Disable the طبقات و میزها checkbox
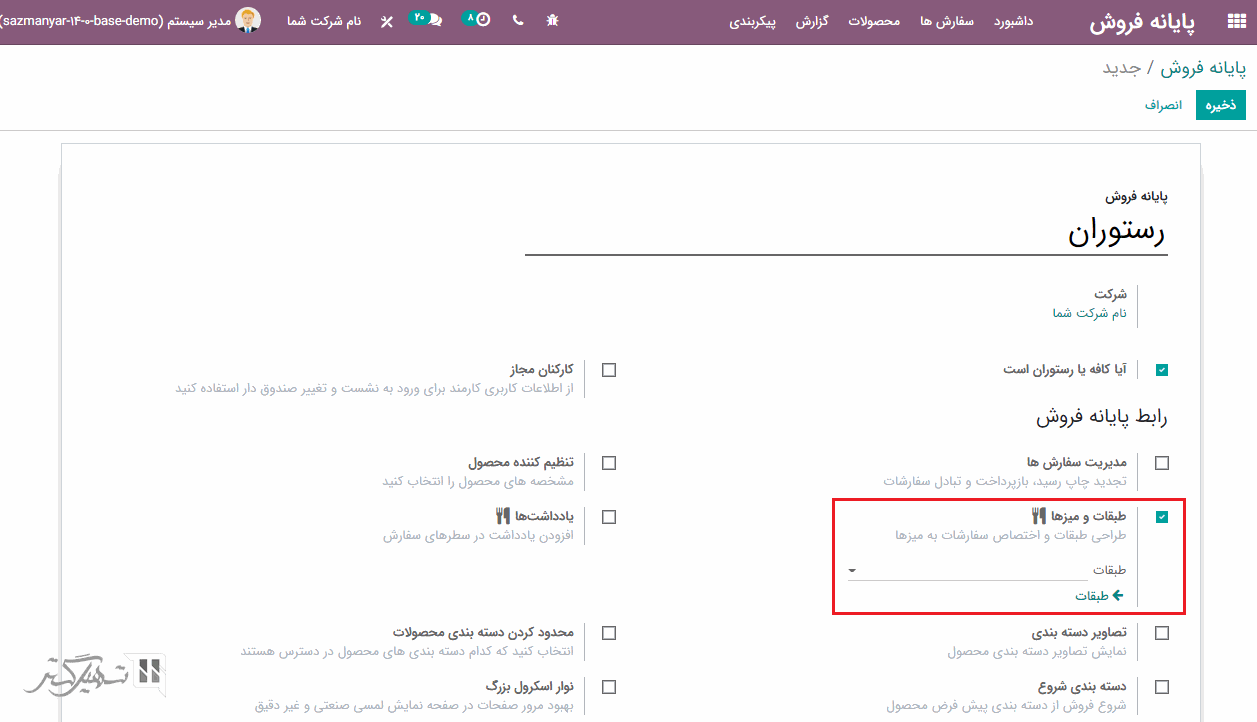1257x722 pixels. point(1161,517)
